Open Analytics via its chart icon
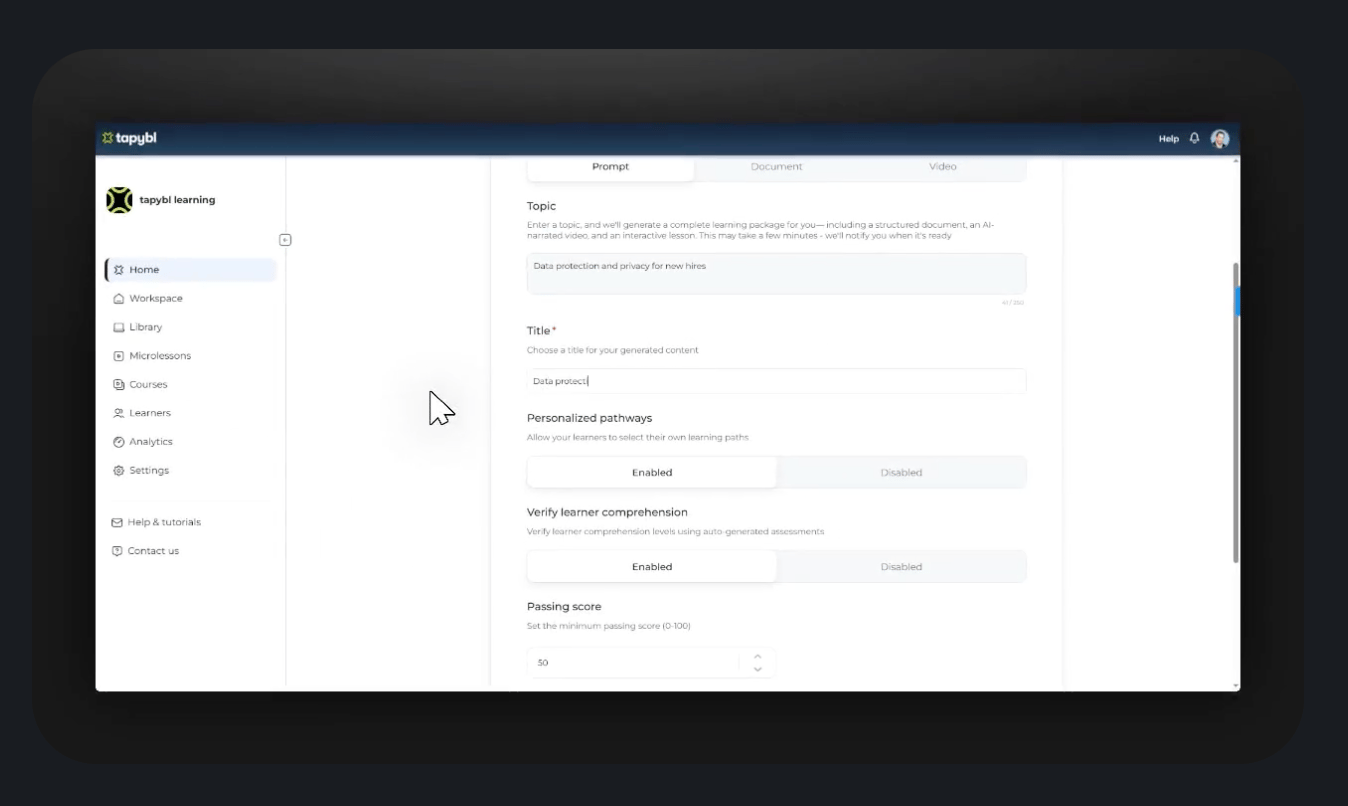Image resolution: width=1348 pixels, height=806 pixels. coord(119,442)
